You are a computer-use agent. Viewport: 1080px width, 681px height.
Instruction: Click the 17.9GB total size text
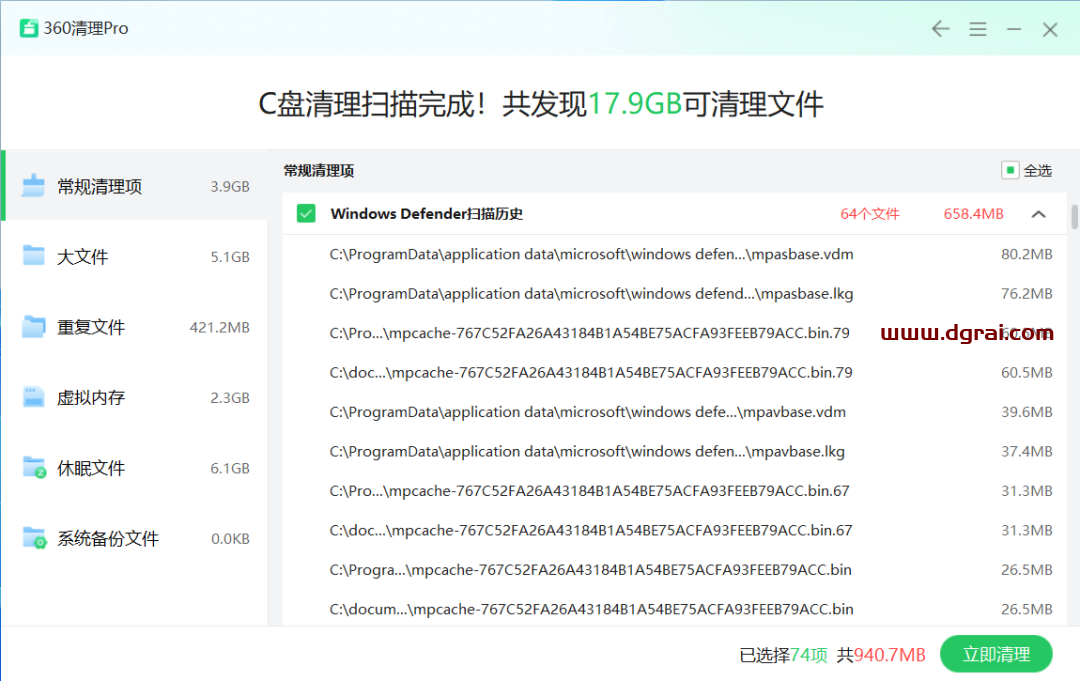pos(634,105)
